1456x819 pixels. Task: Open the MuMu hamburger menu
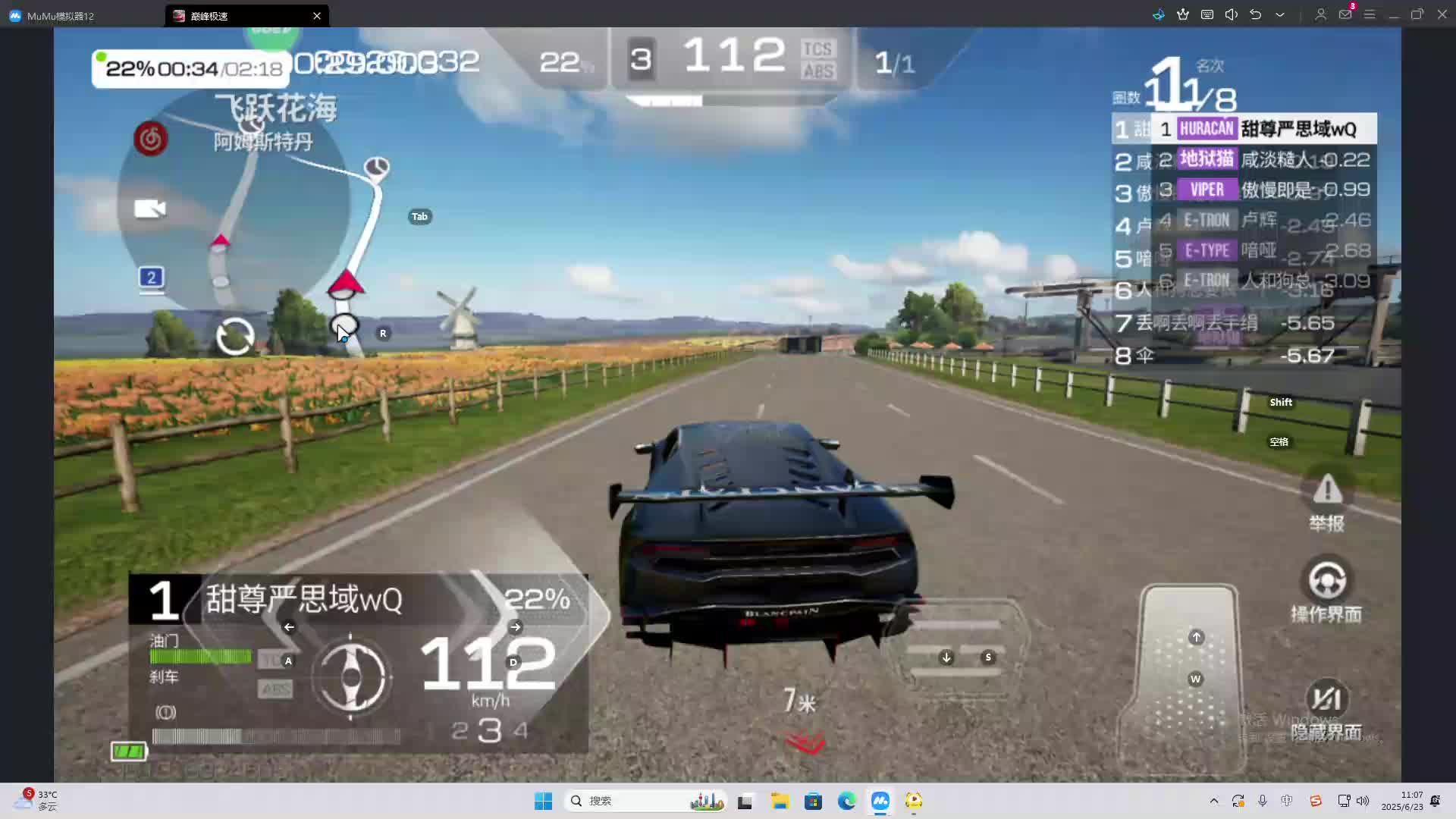click(1370, 14)
